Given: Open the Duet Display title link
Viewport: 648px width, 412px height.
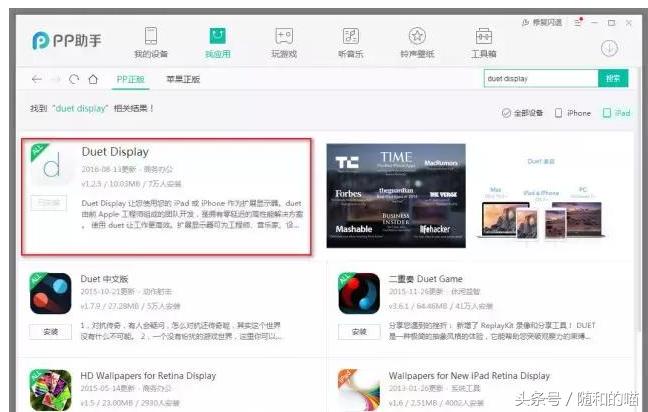Looking at the screenshot, I should (x=115, y=152).
